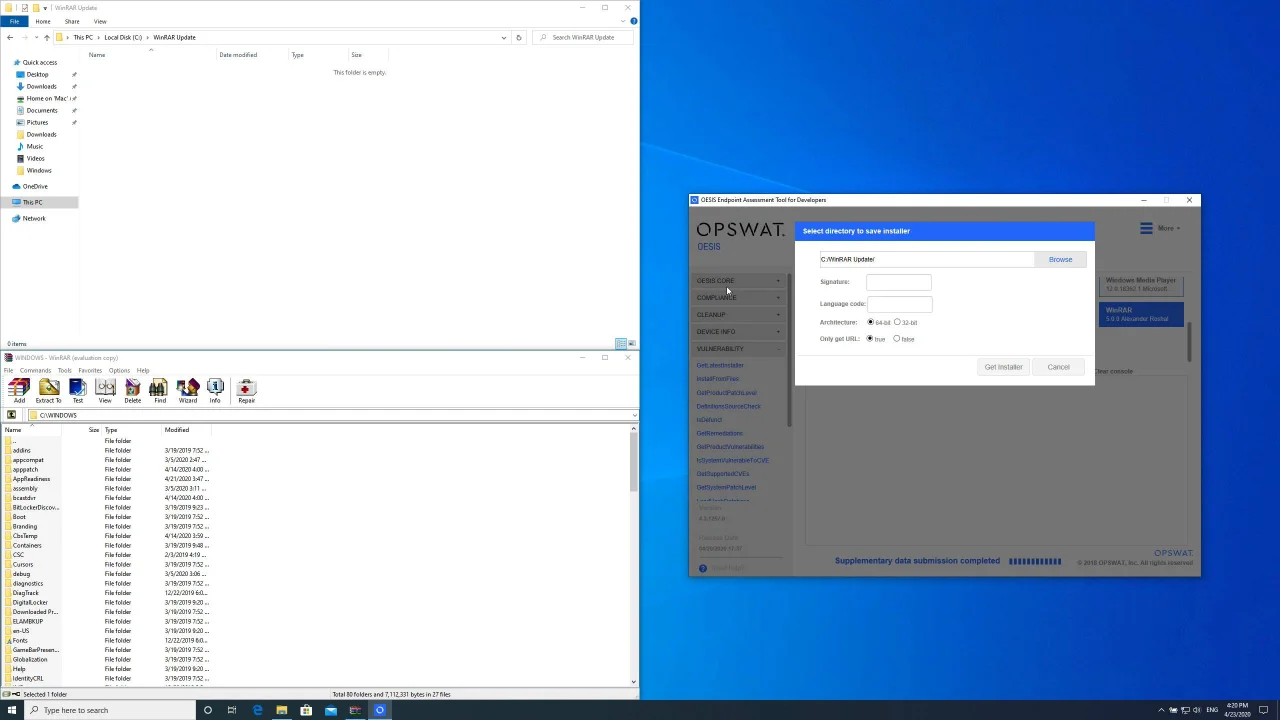1280x720 pixels.
Task: Click the OESIS tool taskbar icon
Action: [x=380, y=710]
